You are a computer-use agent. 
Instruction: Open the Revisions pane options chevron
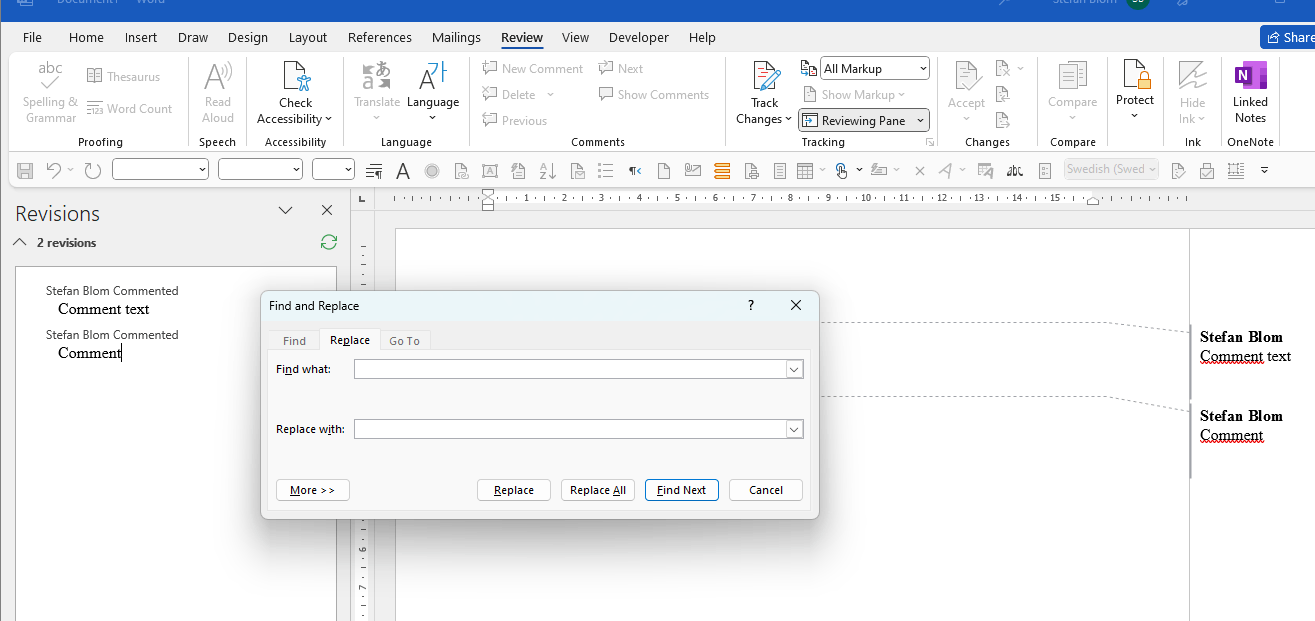(286, 211)
